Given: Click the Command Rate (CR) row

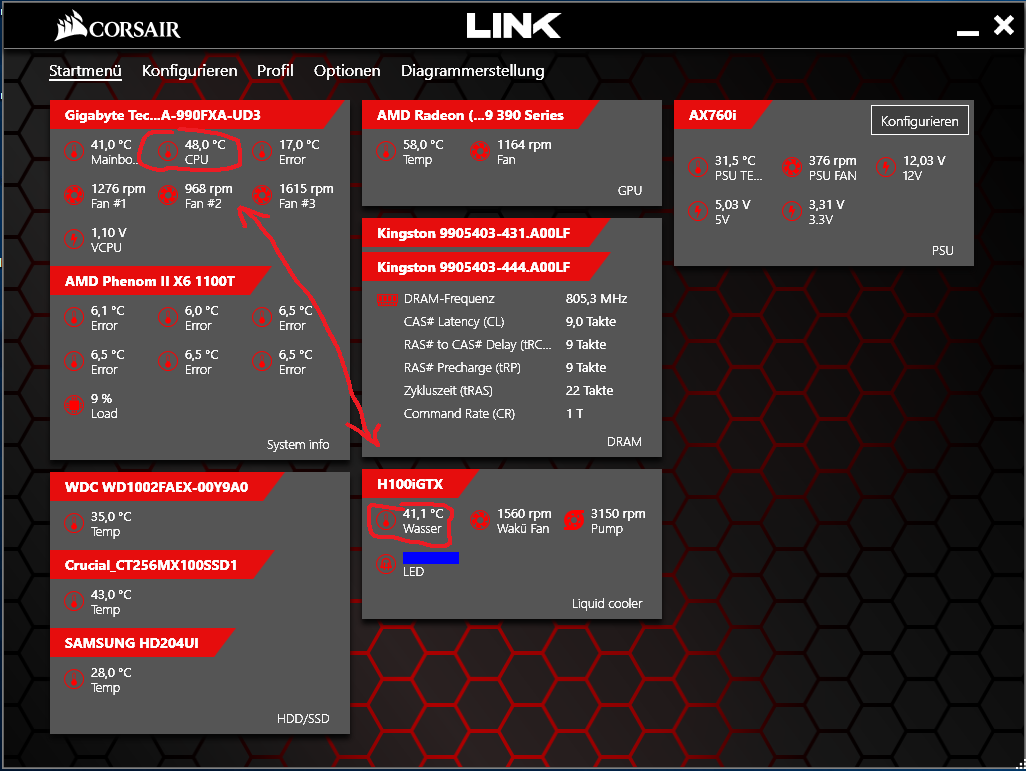Looking at the screenshot, I should (494, 413).
